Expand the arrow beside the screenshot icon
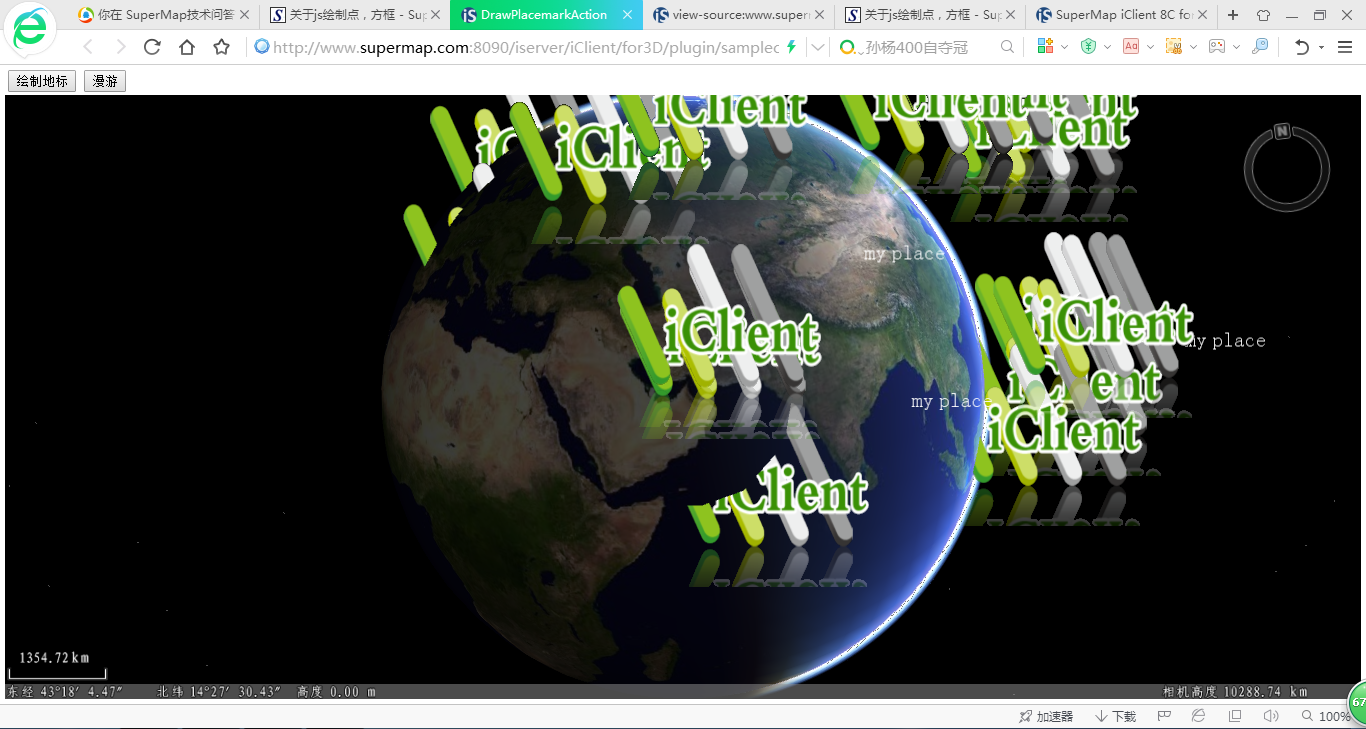Image resolution: width=1366 pixels, height=729 pixels. 1193,47
